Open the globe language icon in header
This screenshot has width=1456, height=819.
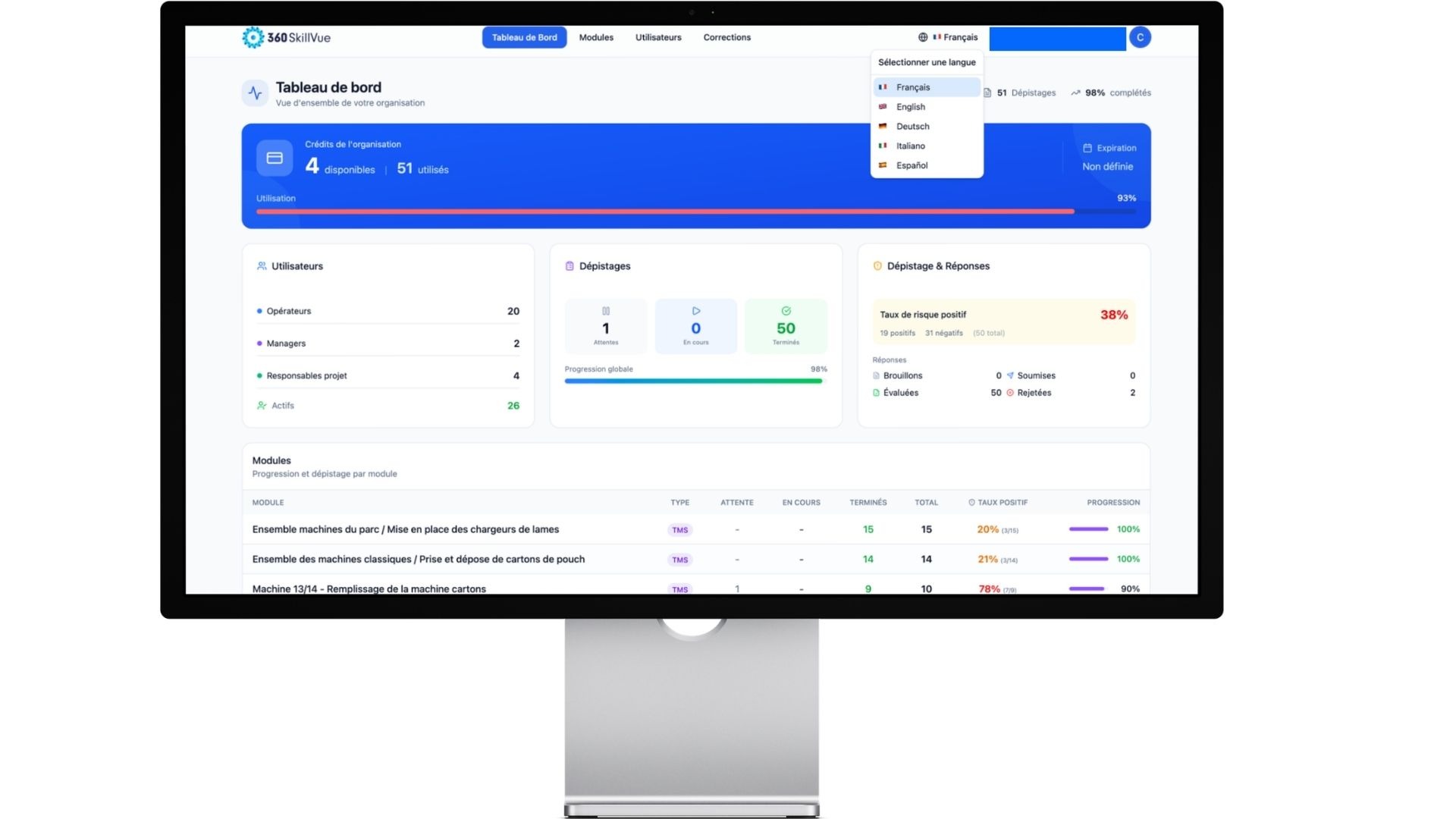tap(923, 36)
